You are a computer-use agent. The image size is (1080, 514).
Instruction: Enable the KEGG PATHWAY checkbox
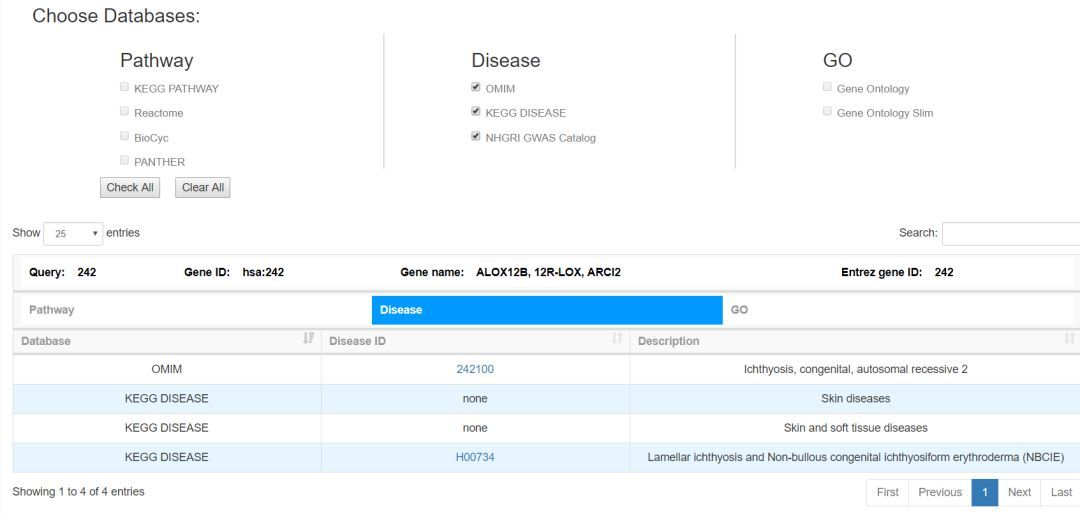point(125,88)
